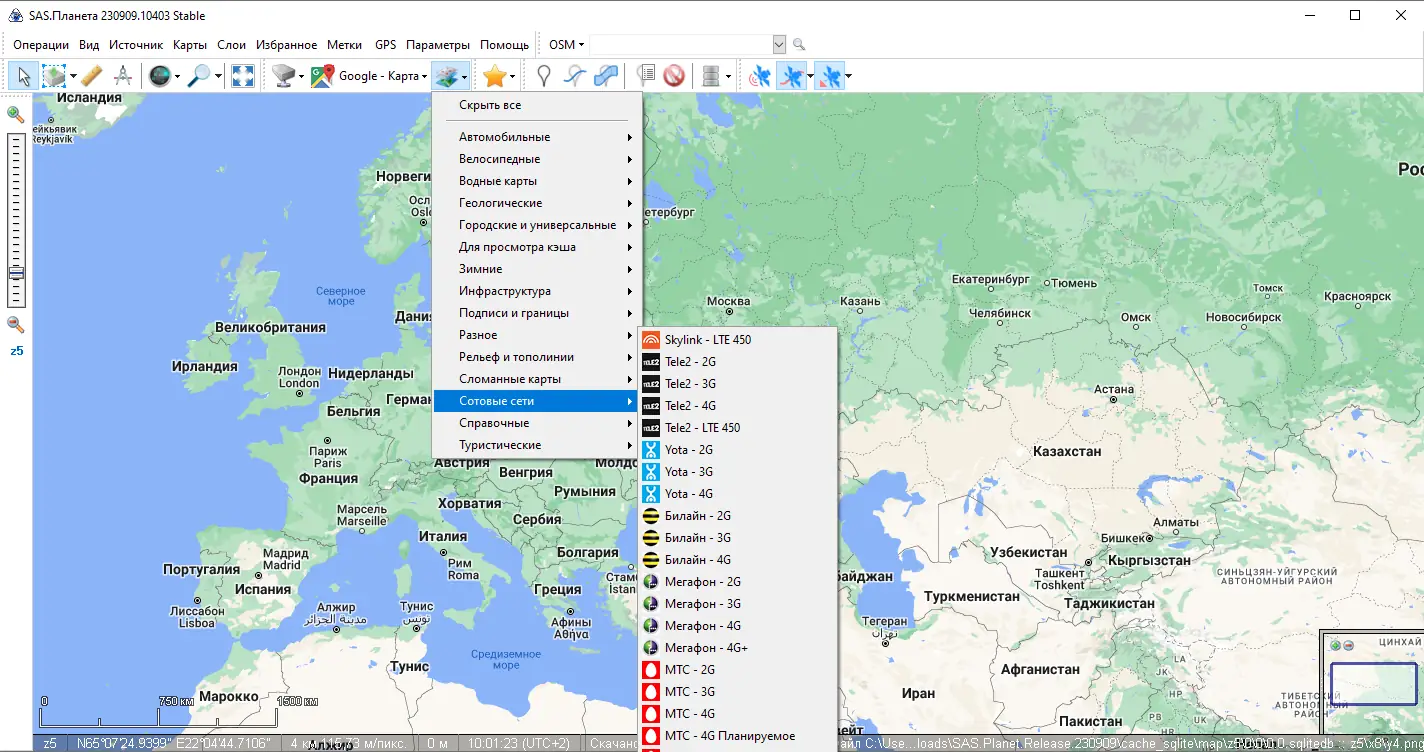Viewport: 1424px width, 752px height.
Task: Click the OSM search input field
Action: tap(681, 45)
